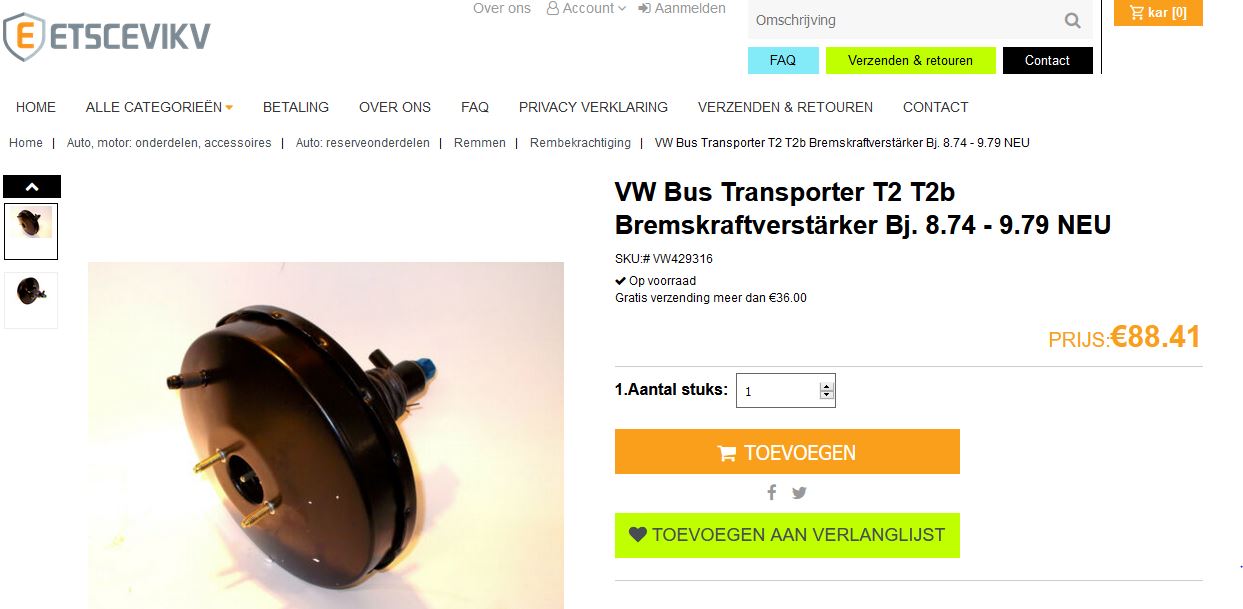The image size is (1243, 609).
Task: Click the search magnifier icon
Action: [x=1072, y=20]
